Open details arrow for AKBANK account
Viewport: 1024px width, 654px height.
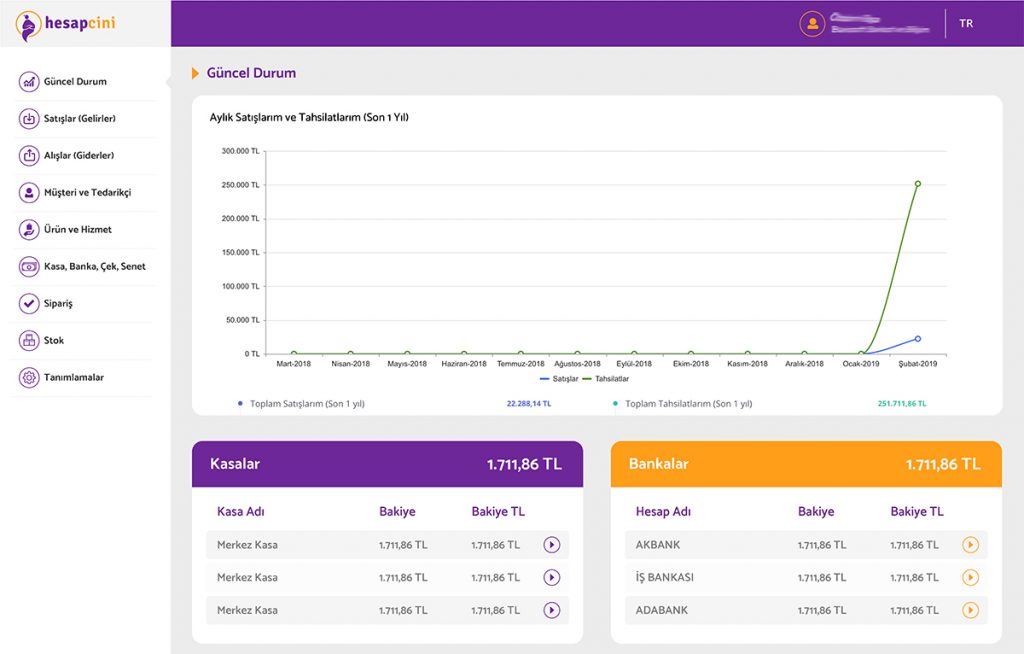click(969, 545)
